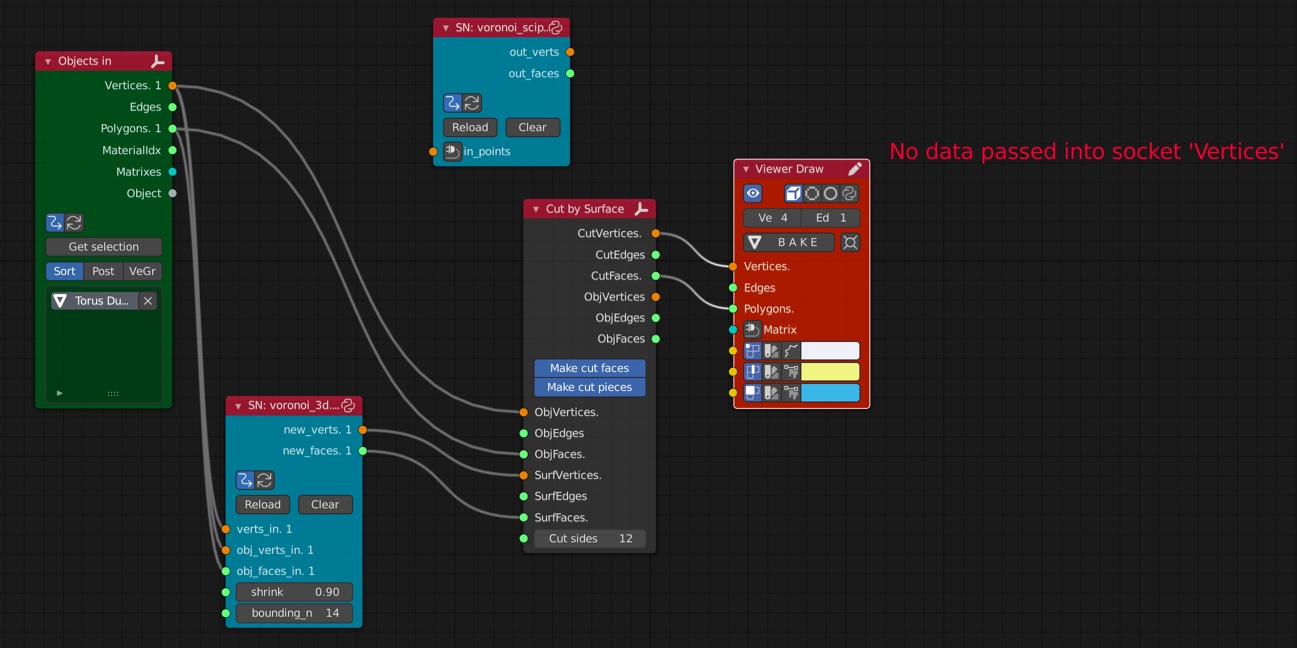Screen dimensions: 1297x648
Task: Collapse the Viewer Draw node
Action: point(746,170)
